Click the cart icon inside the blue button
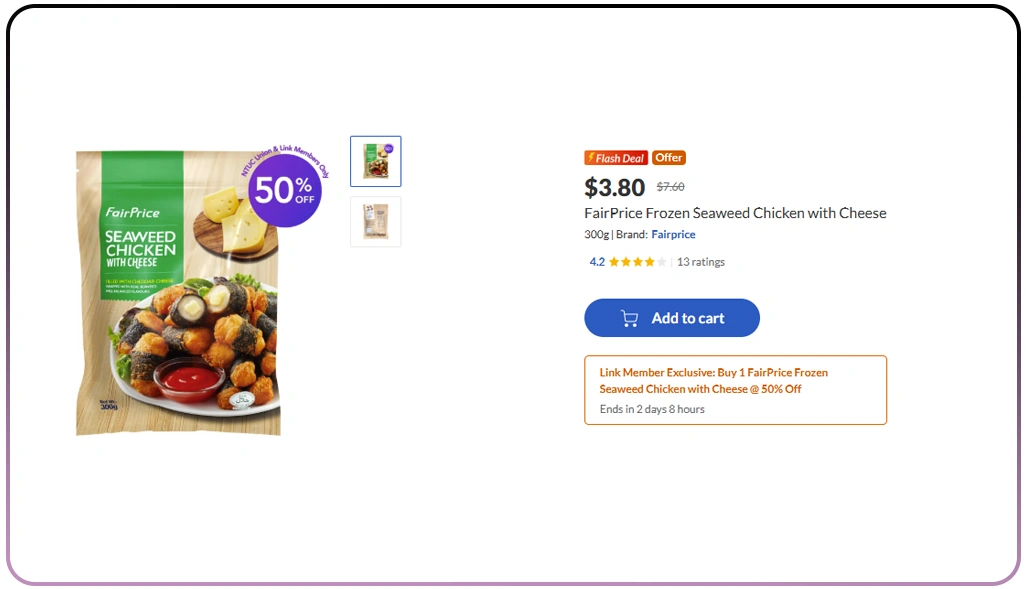1026x589 pixels. 629,318
